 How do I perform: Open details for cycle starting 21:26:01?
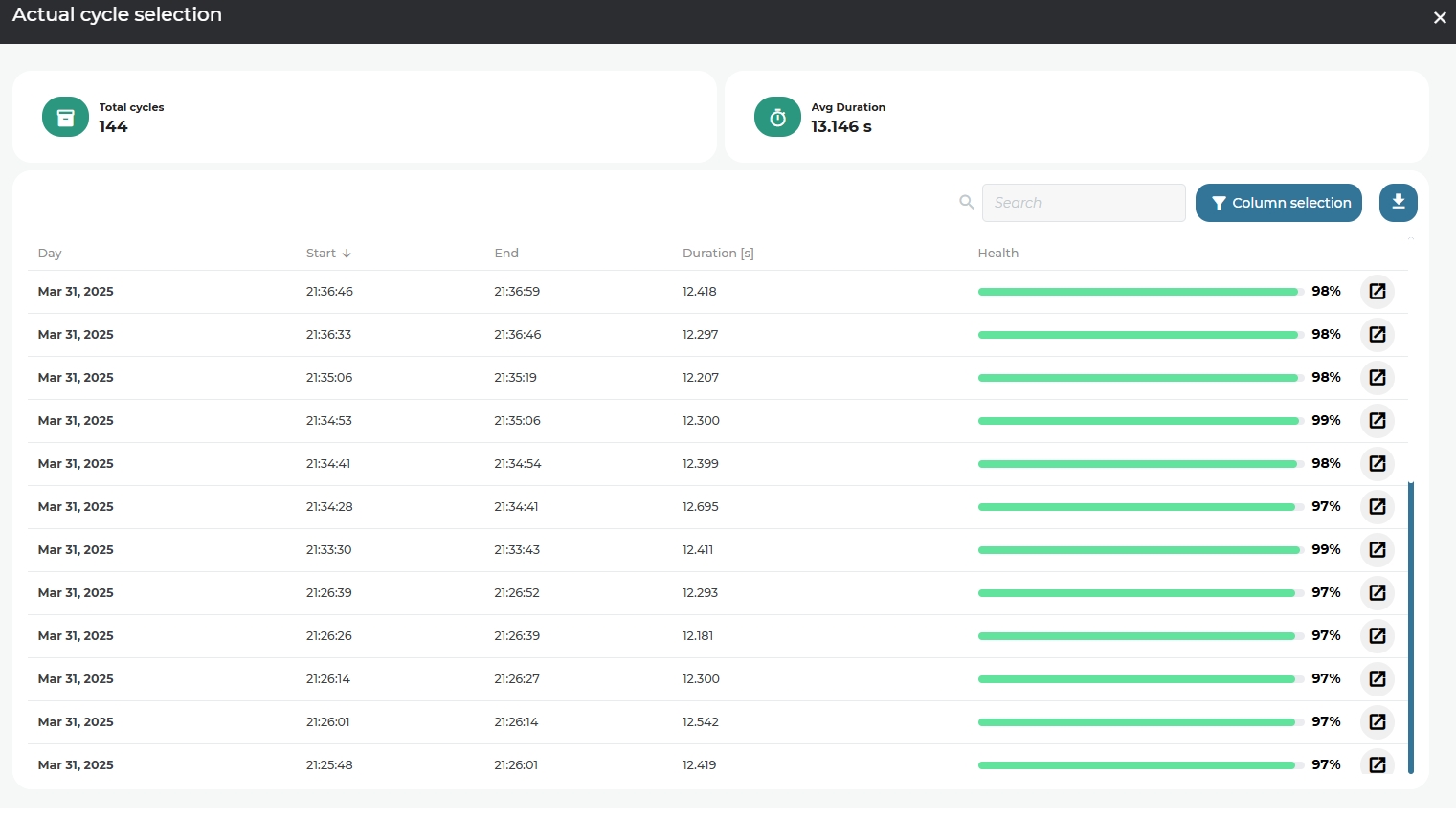pos(1377,722)
